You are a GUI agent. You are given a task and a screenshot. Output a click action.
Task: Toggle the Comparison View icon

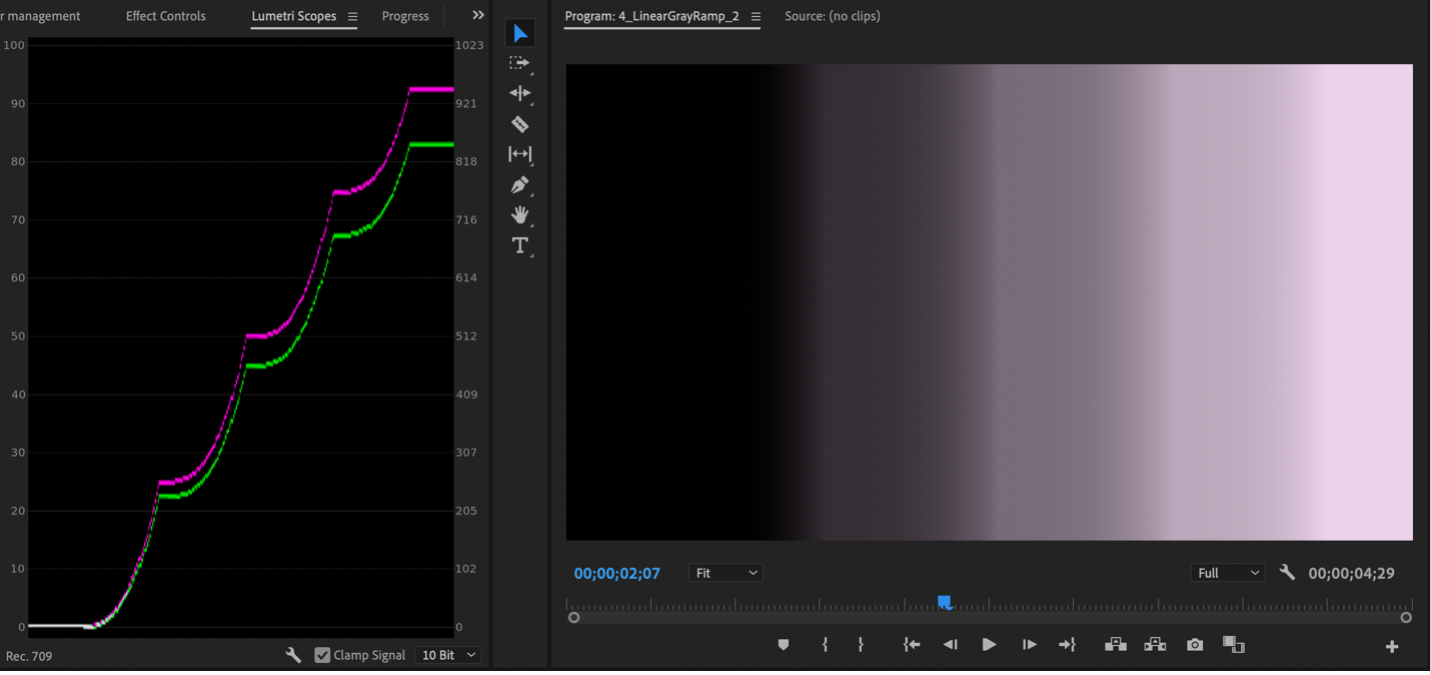pos(1233,644)
